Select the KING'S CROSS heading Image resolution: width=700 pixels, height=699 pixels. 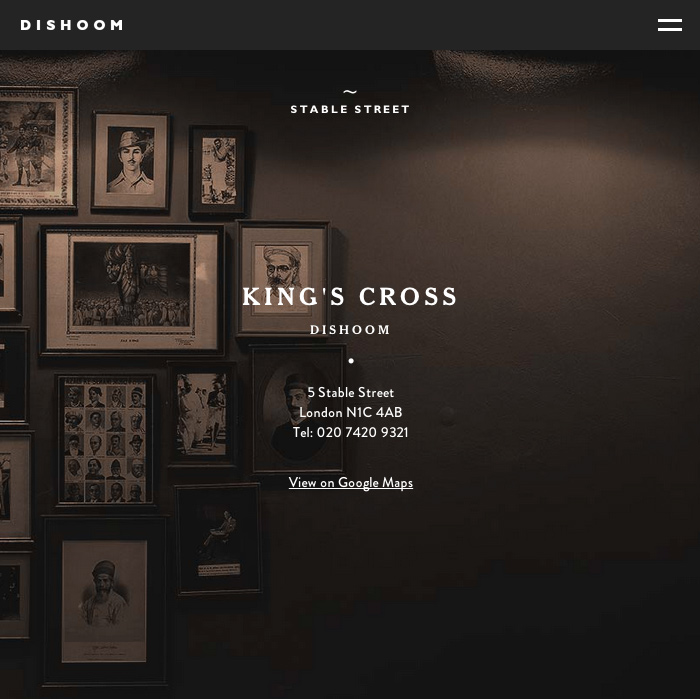tap(350, 296)
